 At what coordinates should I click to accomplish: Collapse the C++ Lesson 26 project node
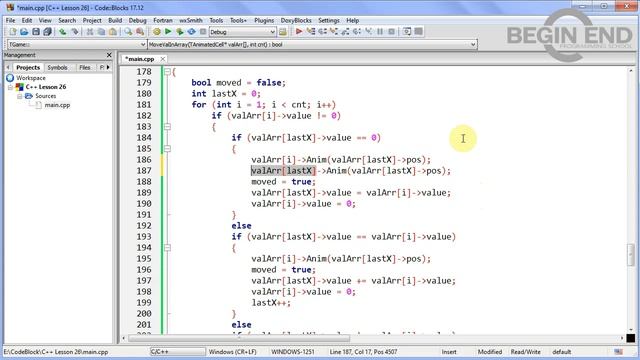point(11,87)
